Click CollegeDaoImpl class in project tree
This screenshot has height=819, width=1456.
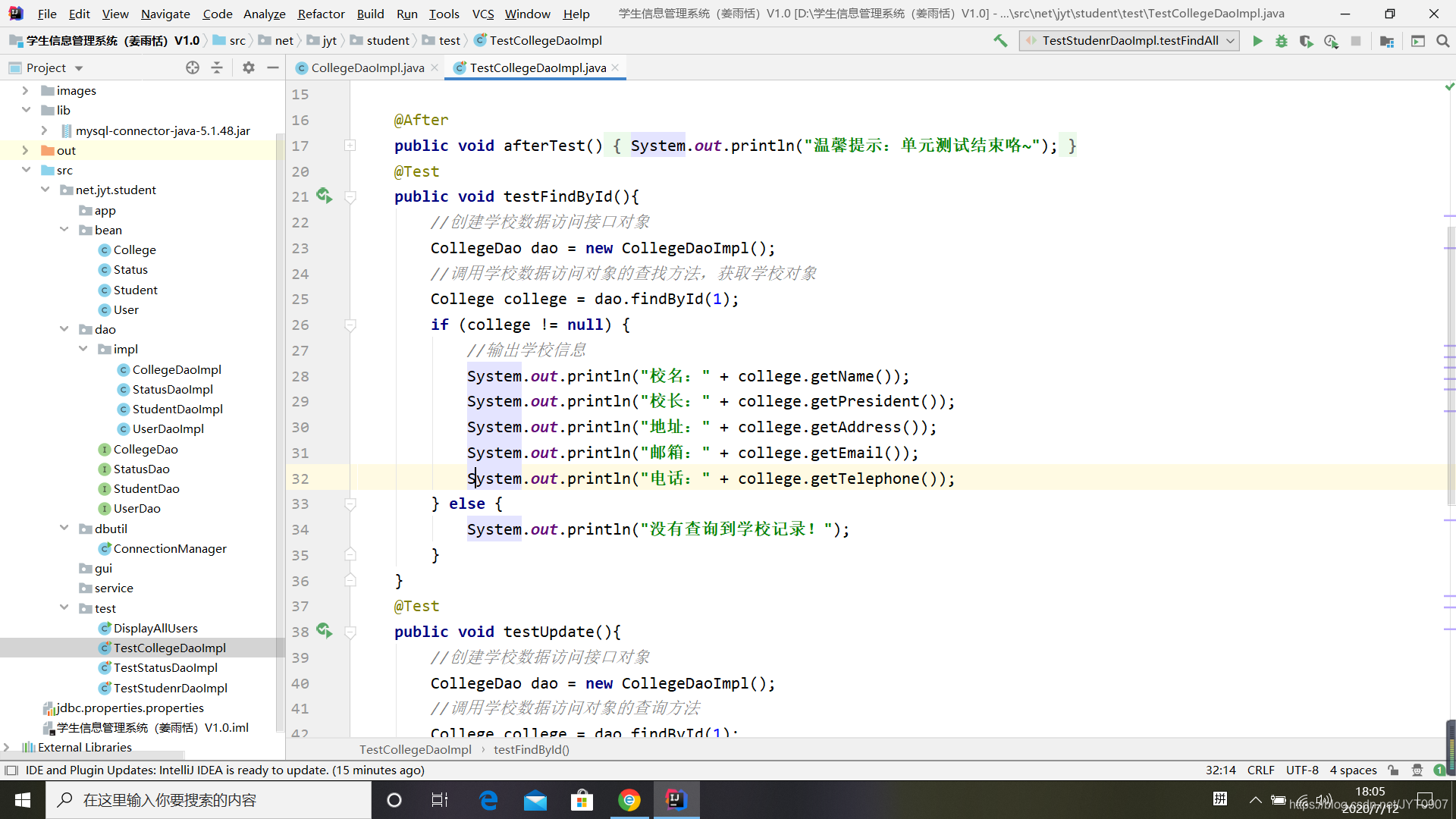point(176,369)
